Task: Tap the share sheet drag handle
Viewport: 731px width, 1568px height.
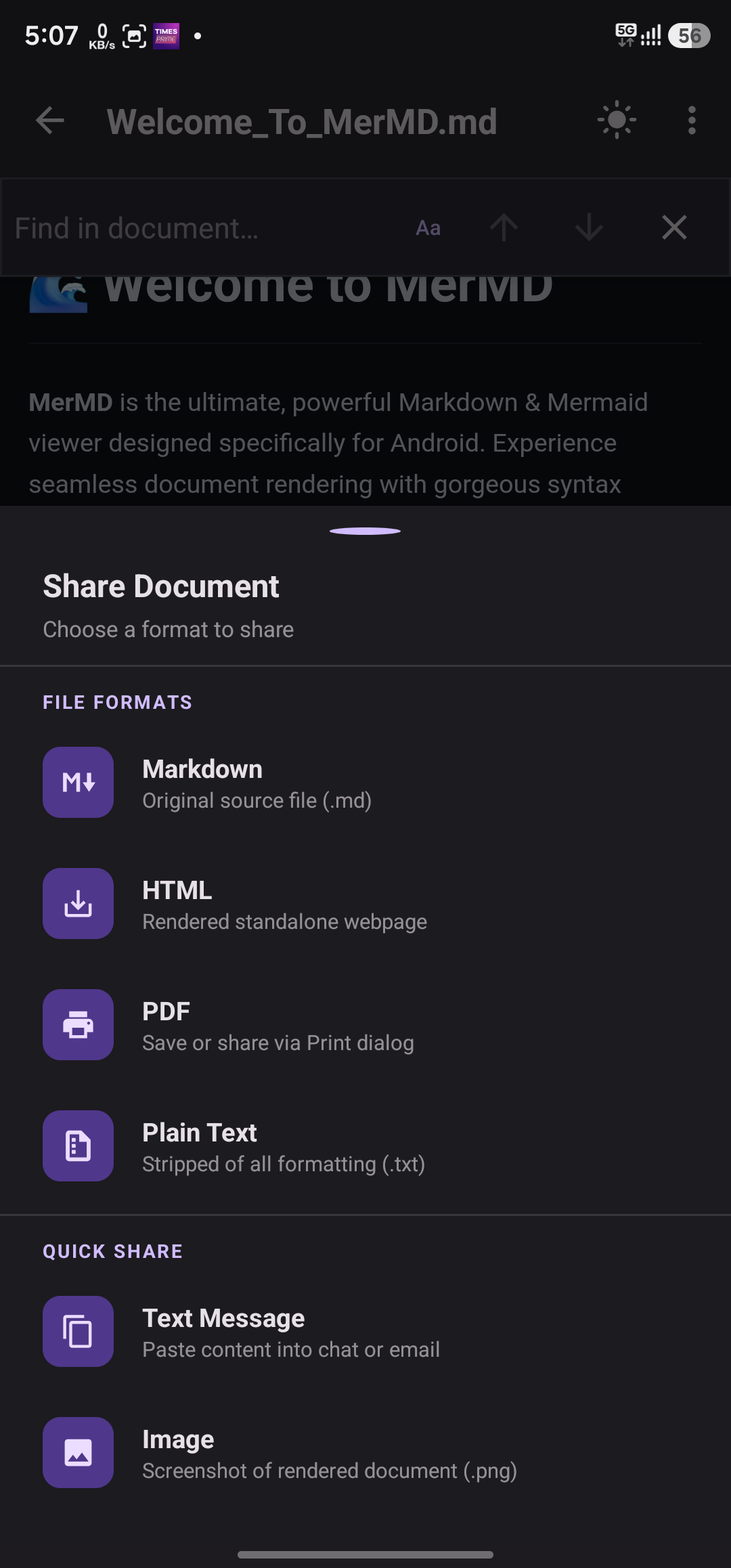Action: (365, 531)
